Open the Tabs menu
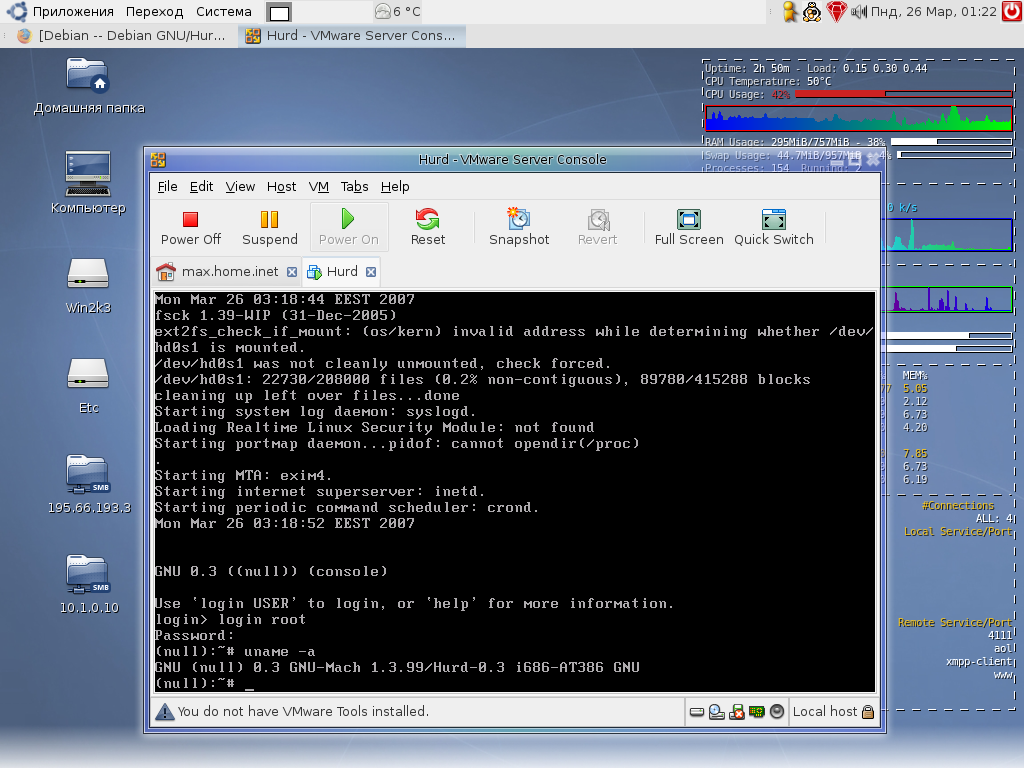This screenshot has height=768, width=1024. tap(355, 187)
